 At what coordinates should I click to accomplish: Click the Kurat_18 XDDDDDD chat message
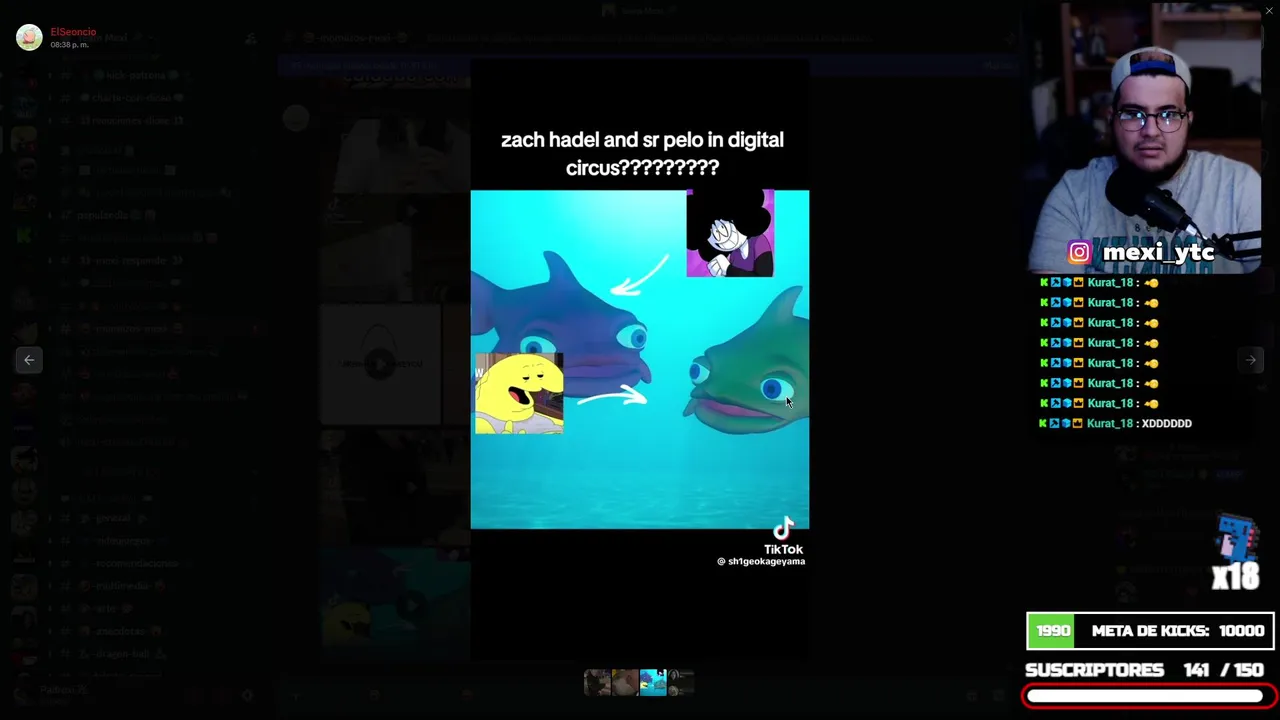pos(1116,423)
